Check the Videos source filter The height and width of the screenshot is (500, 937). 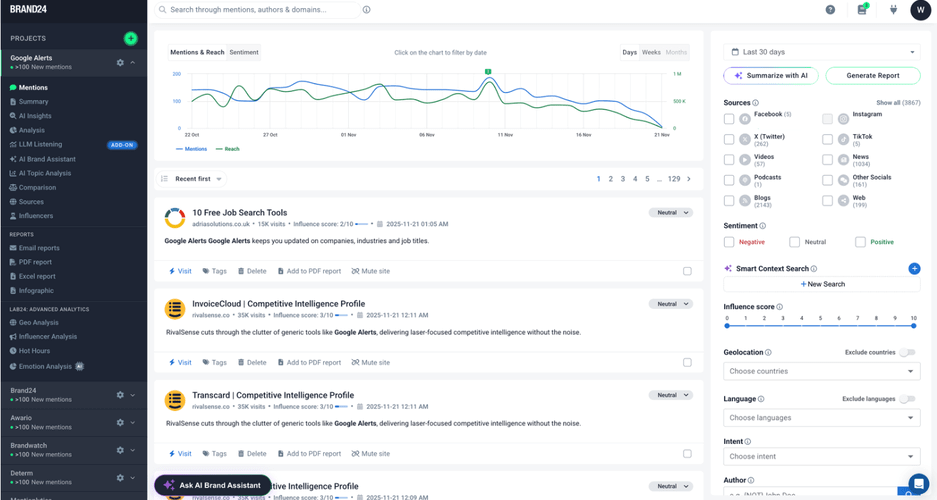(x=729, y=159)
